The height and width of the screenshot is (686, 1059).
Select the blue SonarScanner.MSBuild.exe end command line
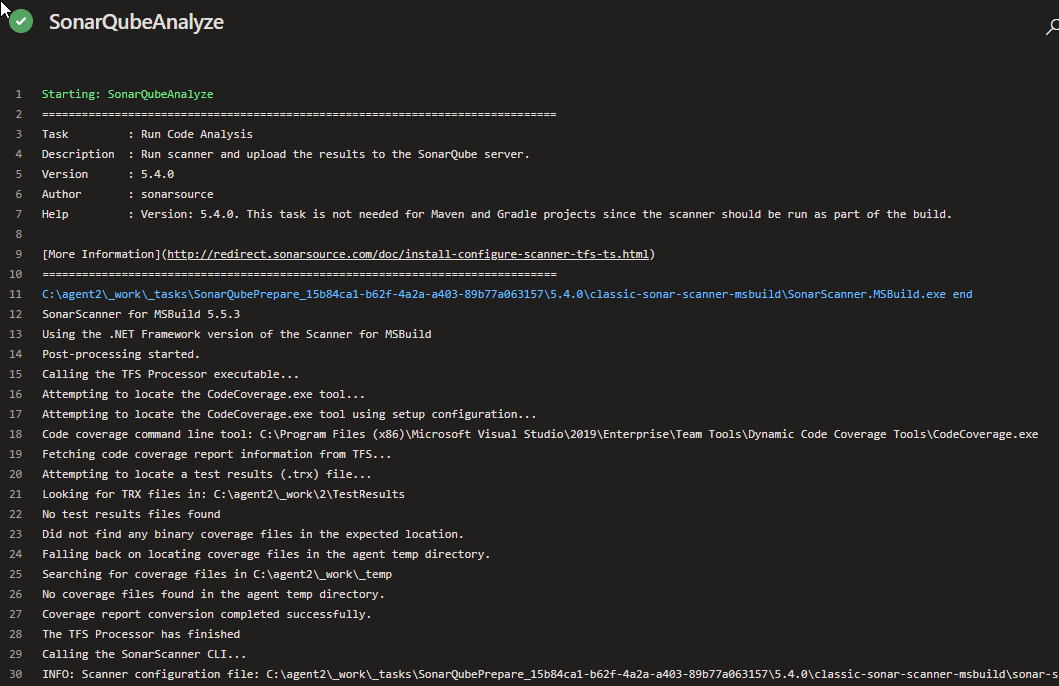coord(507,294)
